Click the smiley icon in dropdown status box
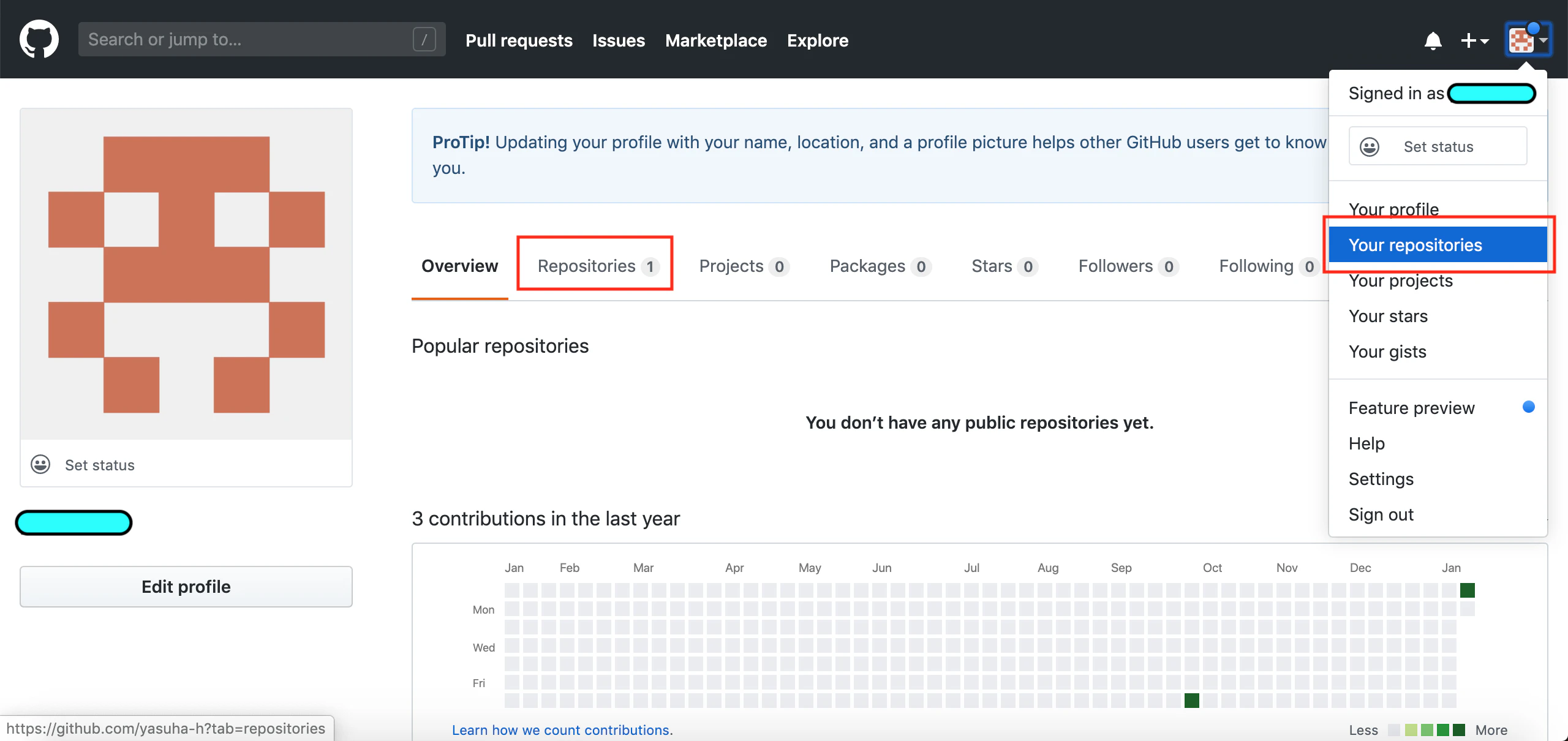1568x741 pixels. coord(1370,146)
